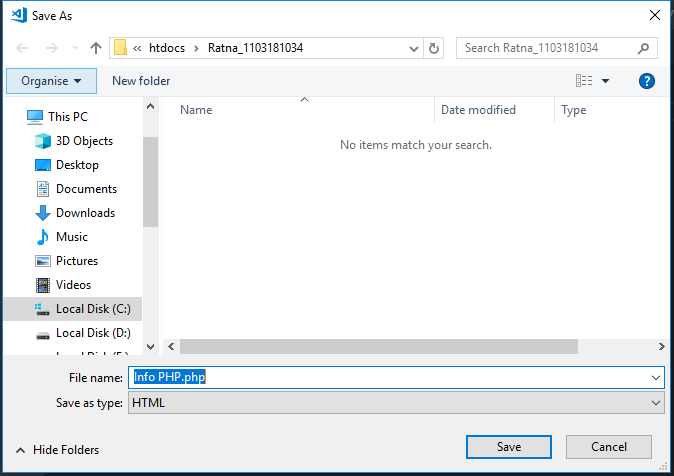This screenshot has height=476, width=674.
Task: Expand the chevron after htdocs breadcrumb
Action: tap(196, 48)
